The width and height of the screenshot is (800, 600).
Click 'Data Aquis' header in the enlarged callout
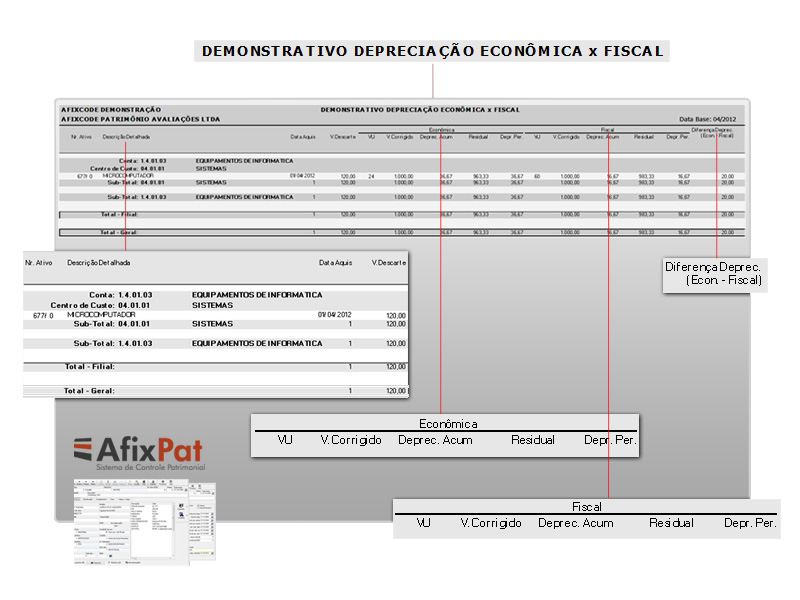point(335,263)
